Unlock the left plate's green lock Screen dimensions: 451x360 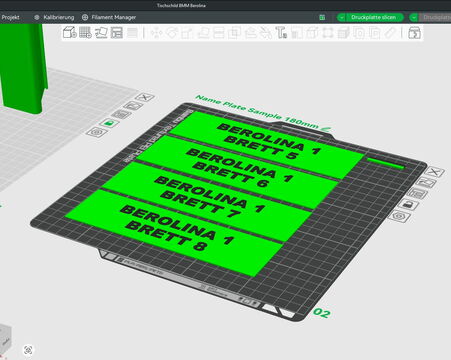pos(109,123)
